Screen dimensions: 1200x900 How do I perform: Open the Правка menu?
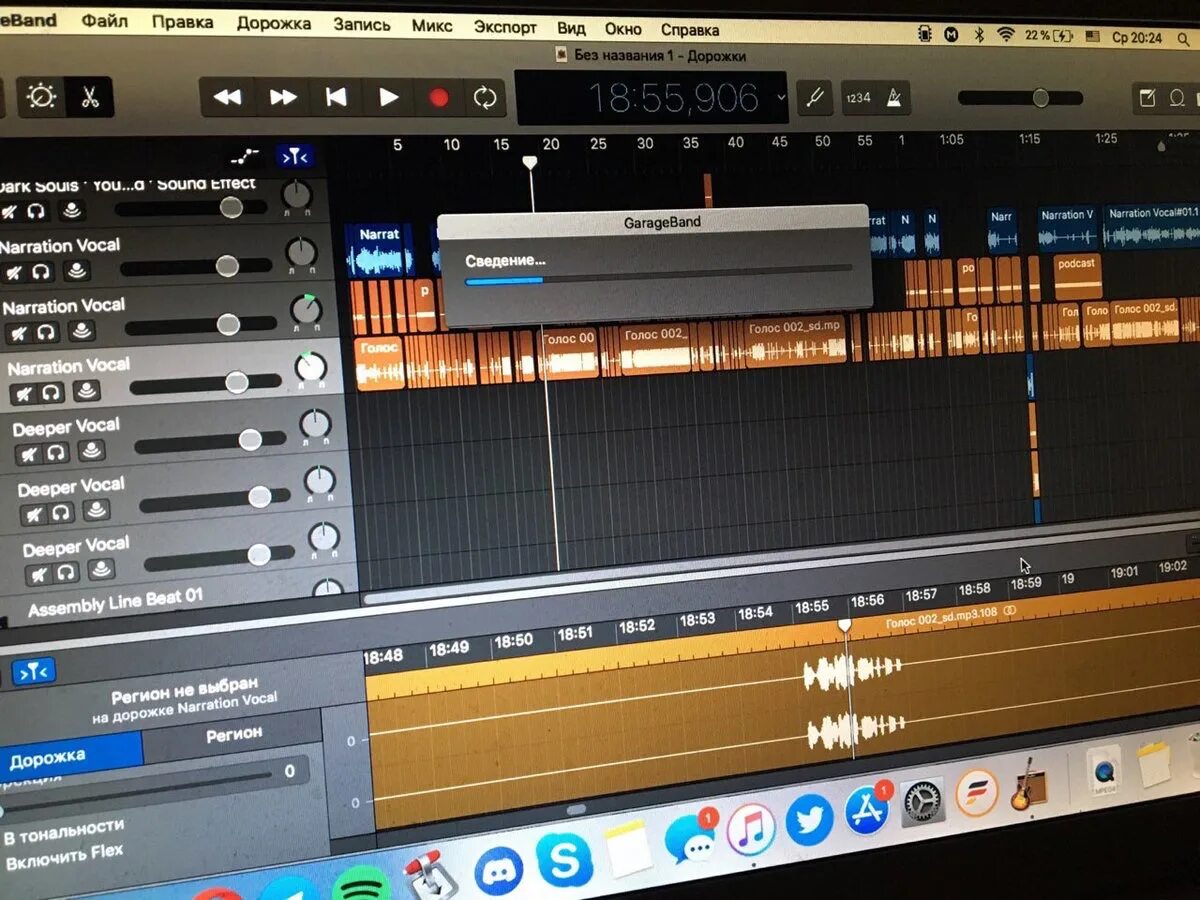(x=183, y=22)
